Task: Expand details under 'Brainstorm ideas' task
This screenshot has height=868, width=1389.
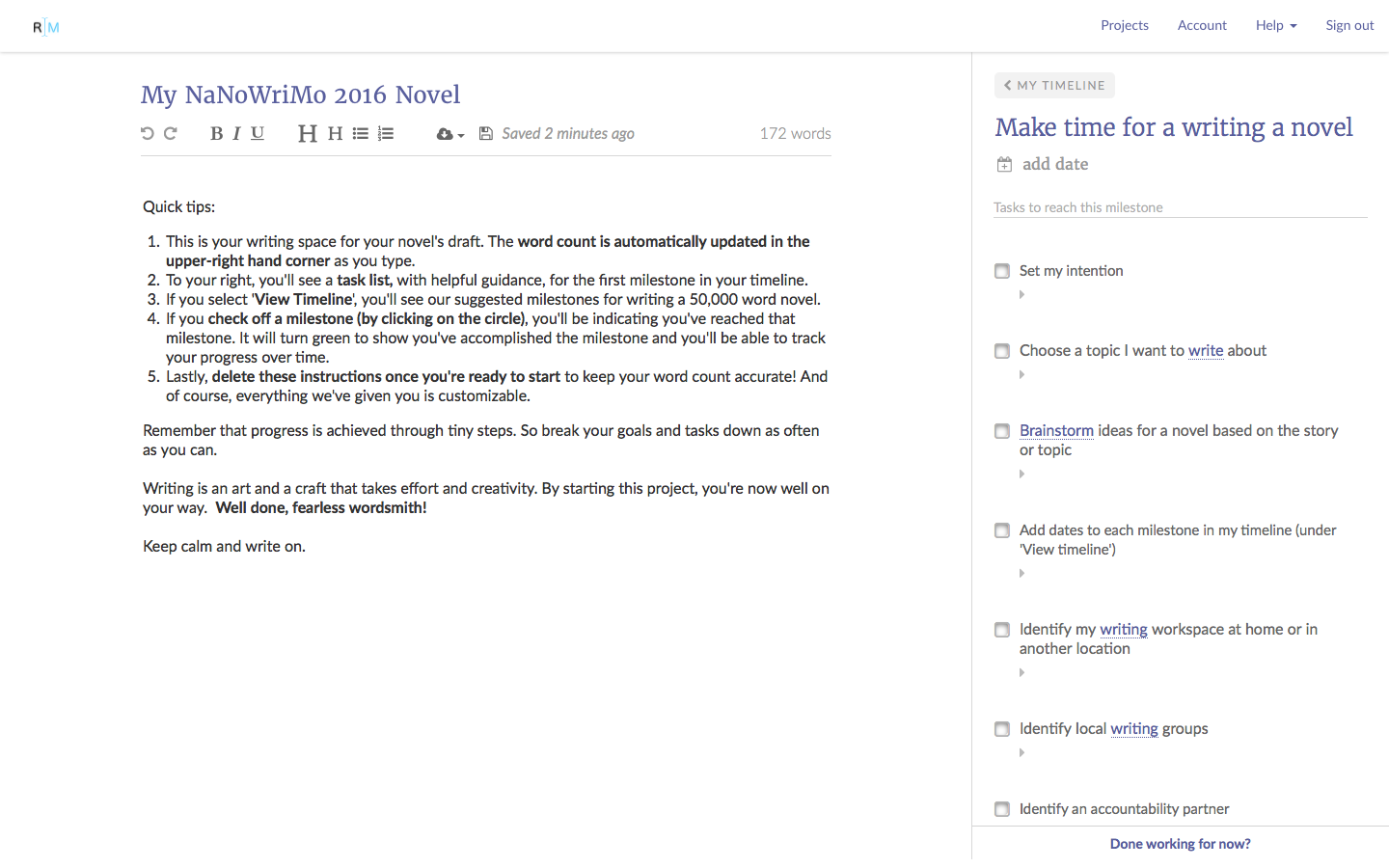Action: (1021, 475)
